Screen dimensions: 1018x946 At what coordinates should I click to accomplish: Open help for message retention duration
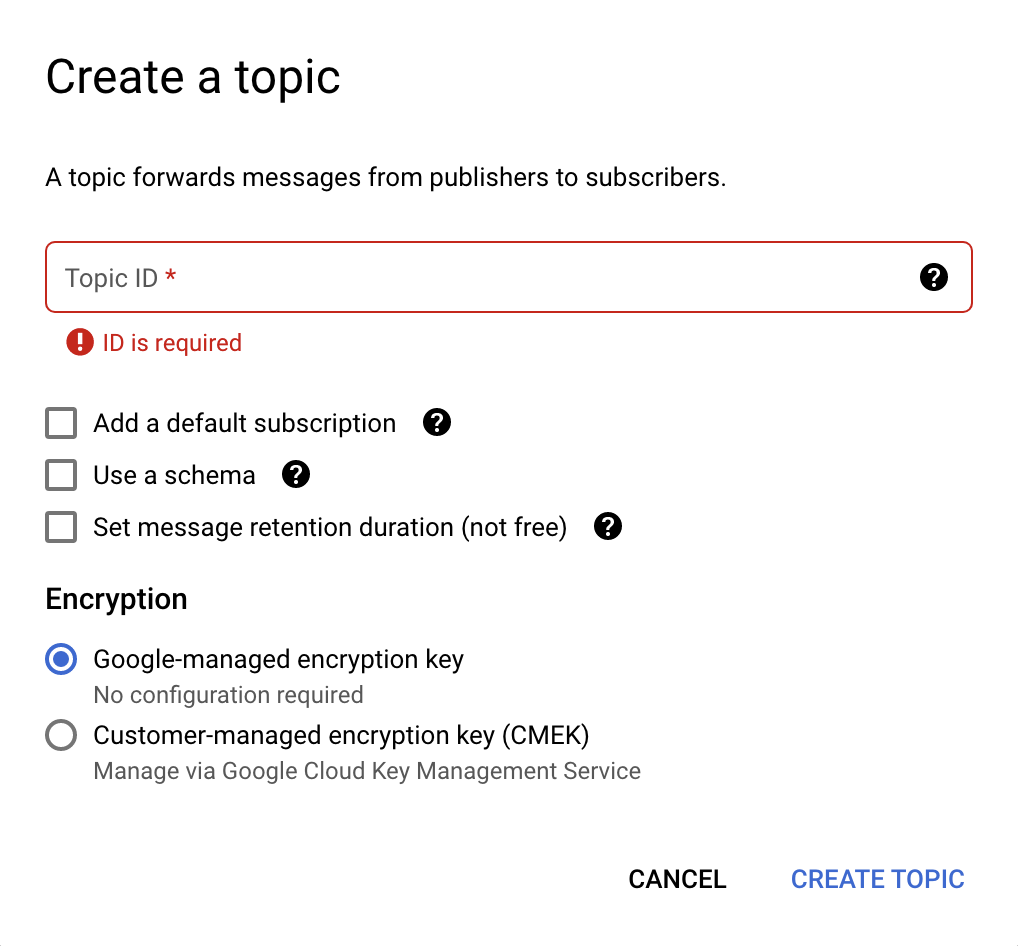[x=608, y=527]
